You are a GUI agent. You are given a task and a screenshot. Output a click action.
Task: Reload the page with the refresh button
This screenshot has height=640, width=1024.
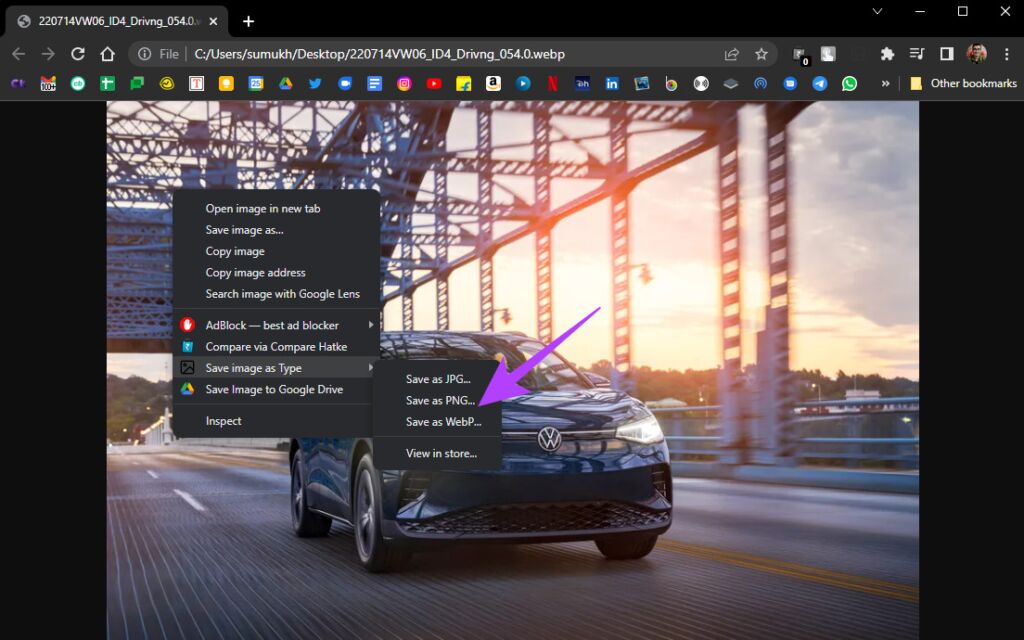click(x=78, y=54)
